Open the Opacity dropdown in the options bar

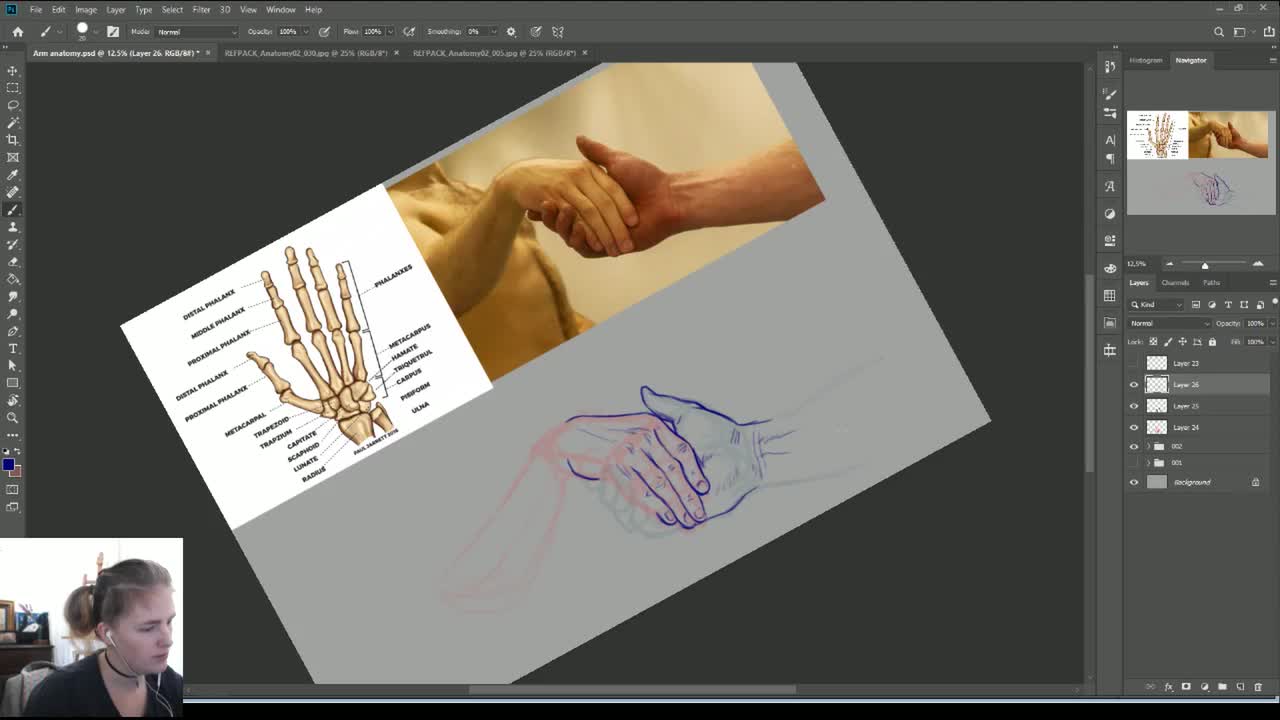tap(306, 31)
